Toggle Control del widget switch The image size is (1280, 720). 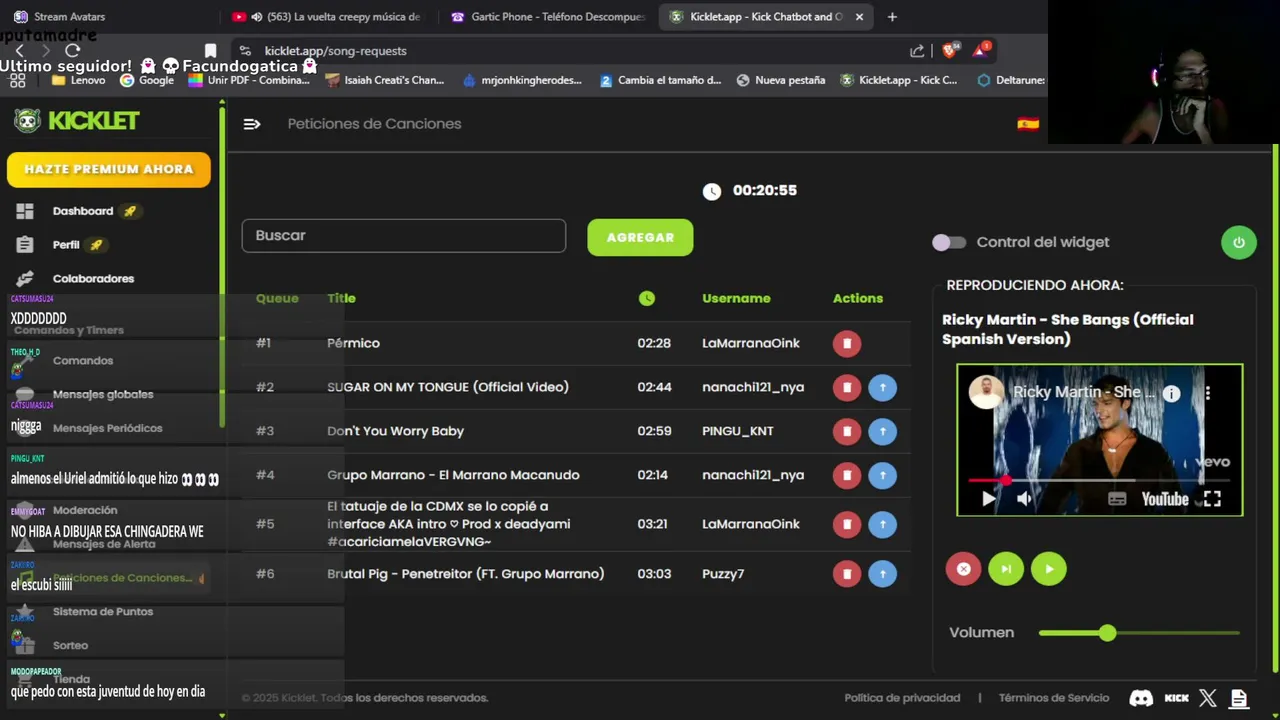tap(949, 242)
